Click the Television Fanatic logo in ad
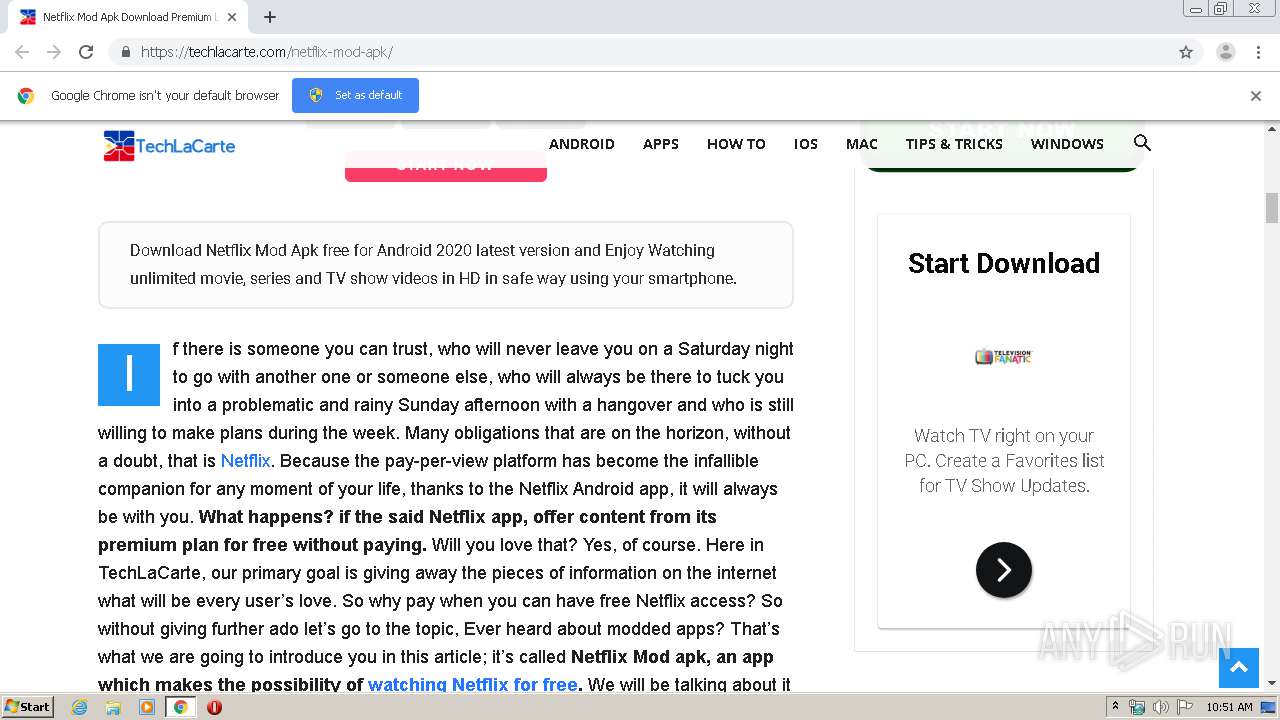The image size is (1280, 720). (x=1004, y=356)
